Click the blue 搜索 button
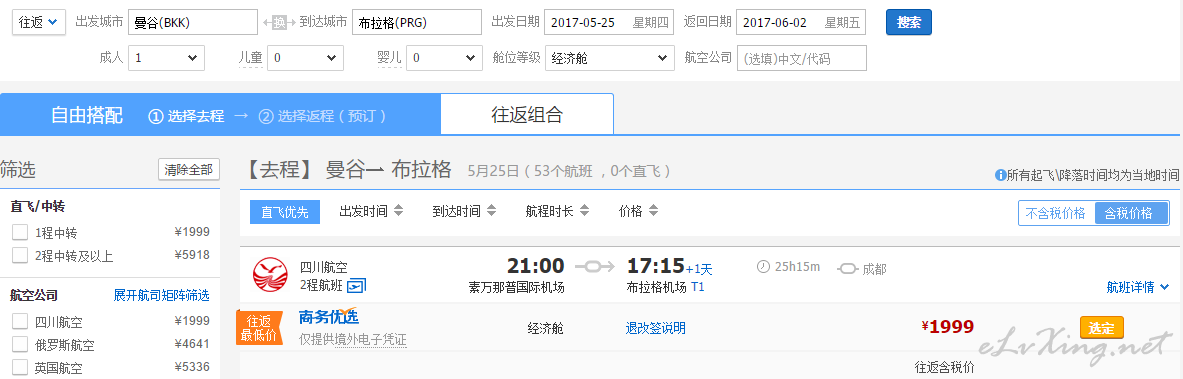 coord(908,23)
